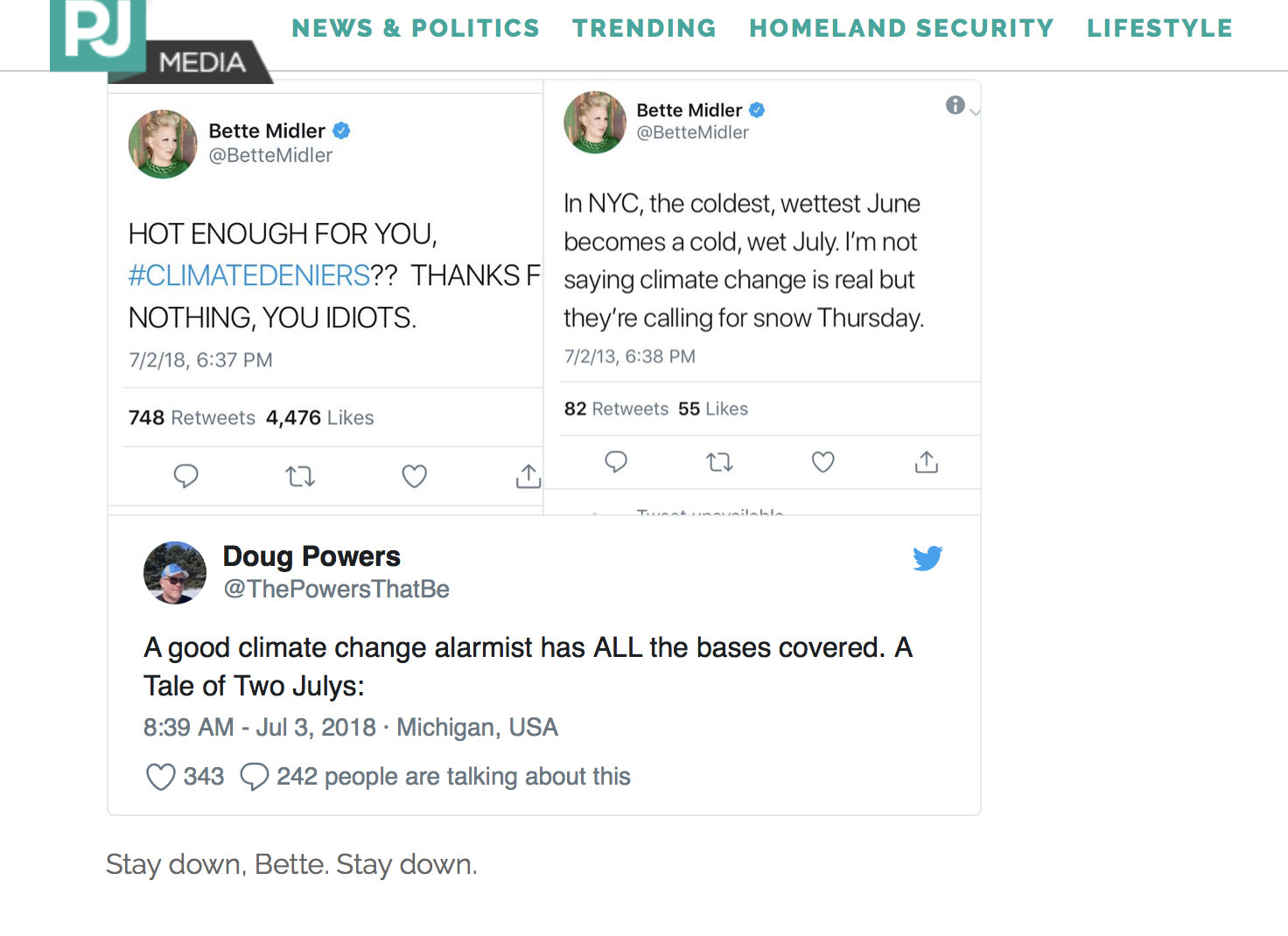The image size is (1288, 936).
Task: Open Doug Powers avatar photo
Action: click(175, 573)
